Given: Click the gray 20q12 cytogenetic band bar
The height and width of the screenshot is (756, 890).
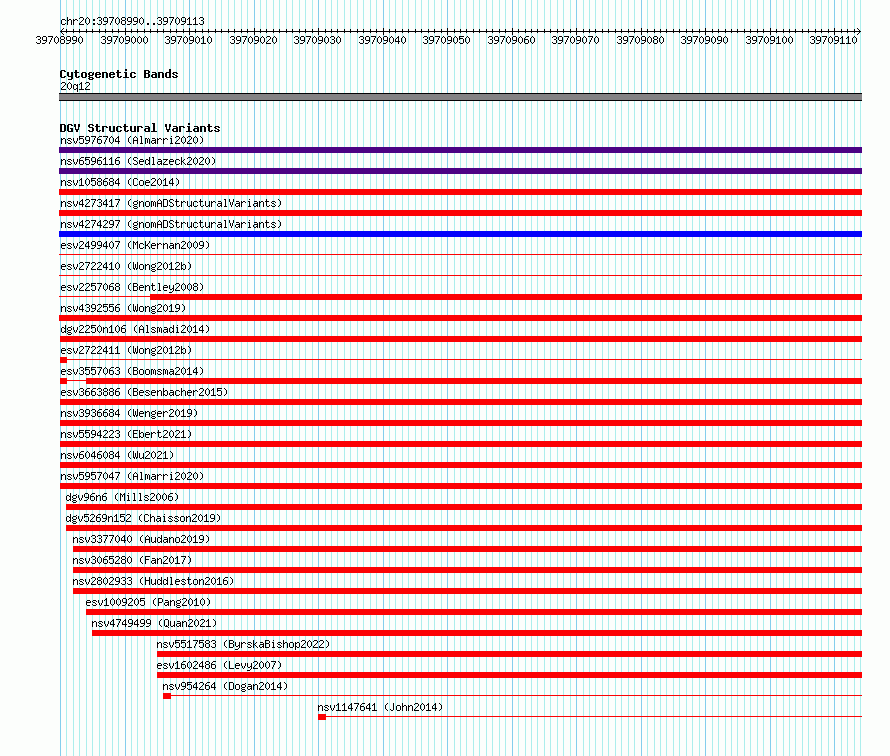Looking at the screenshot, I should point(460,97).
